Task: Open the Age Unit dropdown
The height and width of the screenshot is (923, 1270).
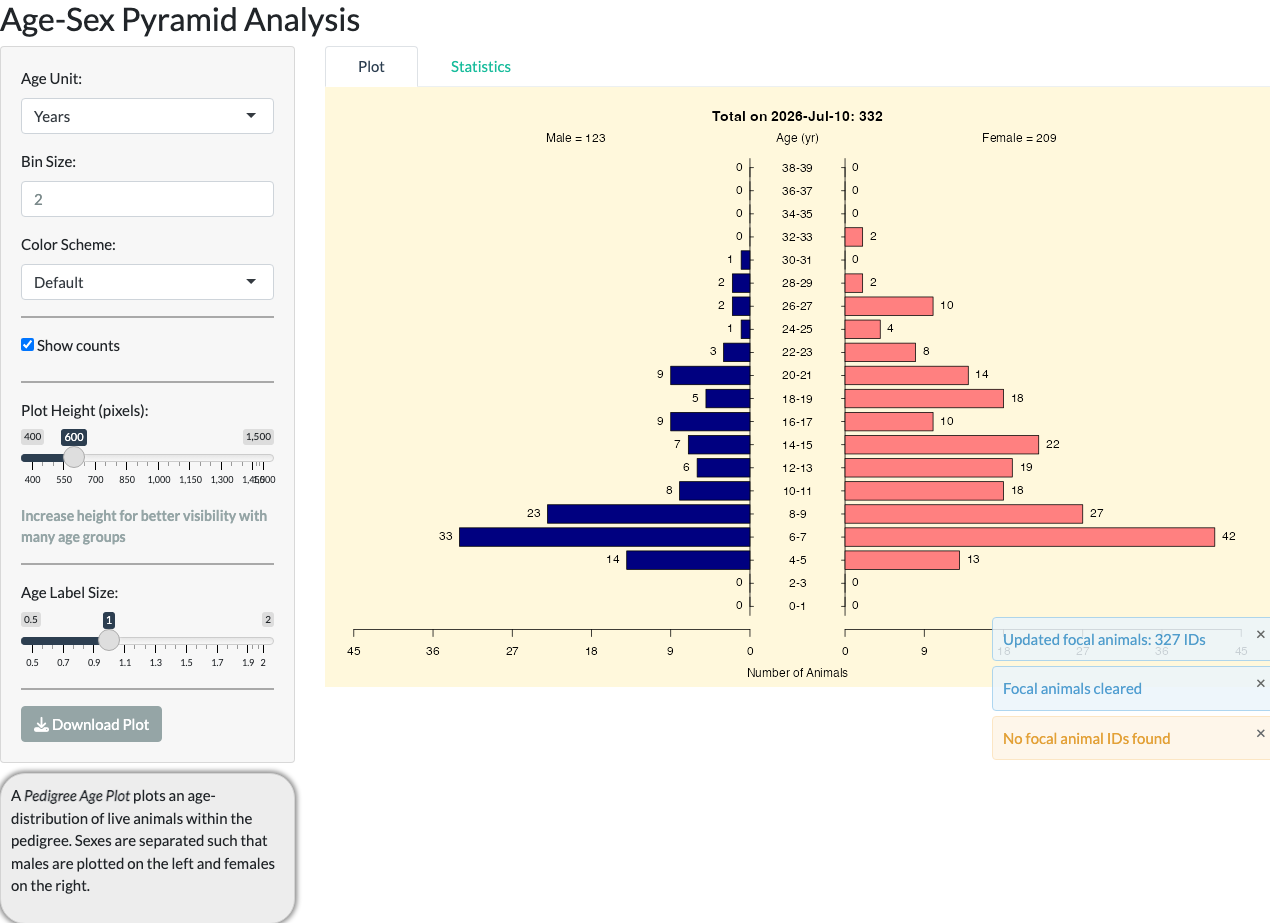Action: [x=147, y=116]
